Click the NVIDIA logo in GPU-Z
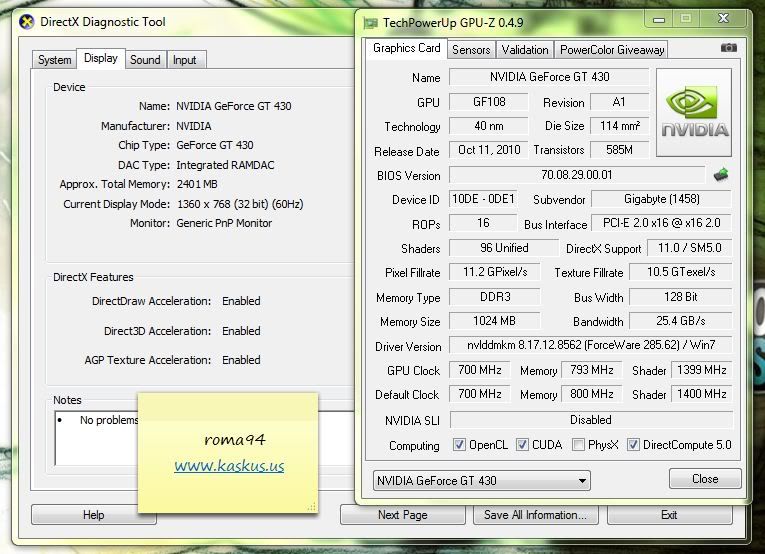The height and width of the screenshot is (554, 765). click(694, 112)
